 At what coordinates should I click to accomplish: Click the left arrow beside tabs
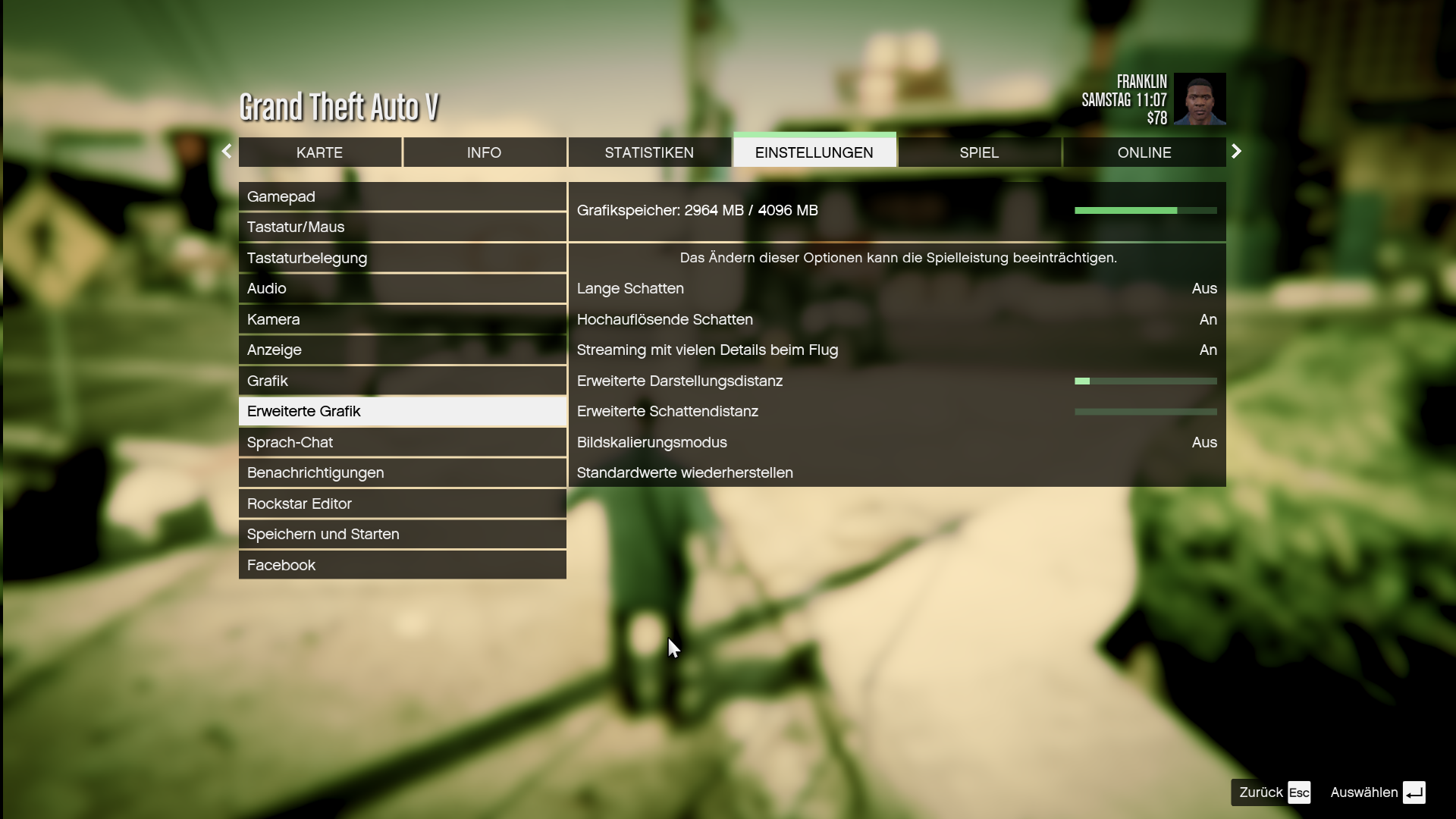tap(227, 152)
